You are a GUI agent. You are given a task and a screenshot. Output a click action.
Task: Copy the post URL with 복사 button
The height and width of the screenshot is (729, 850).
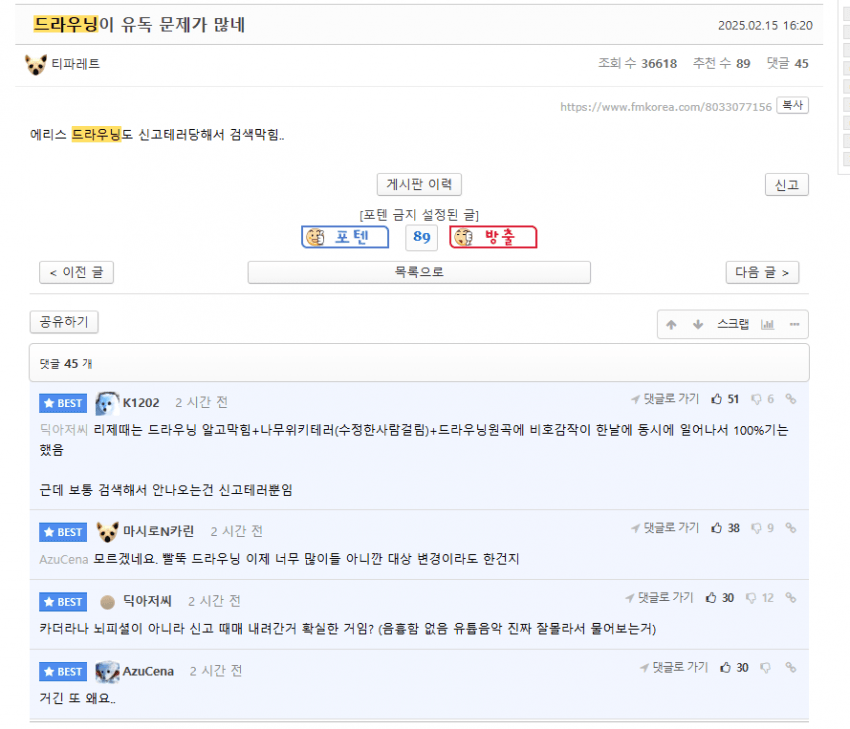pyautogui.click(x=793, y=105)
